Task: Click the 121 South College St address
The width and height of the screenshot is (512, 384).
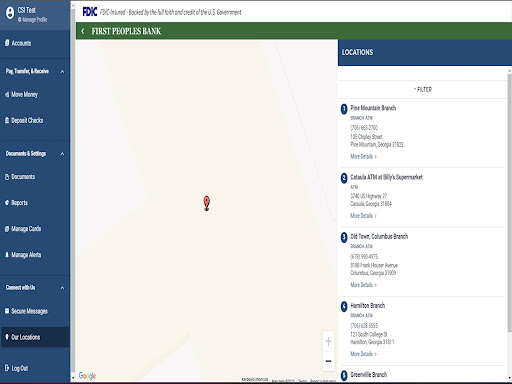Action: [x=369, y=334]
